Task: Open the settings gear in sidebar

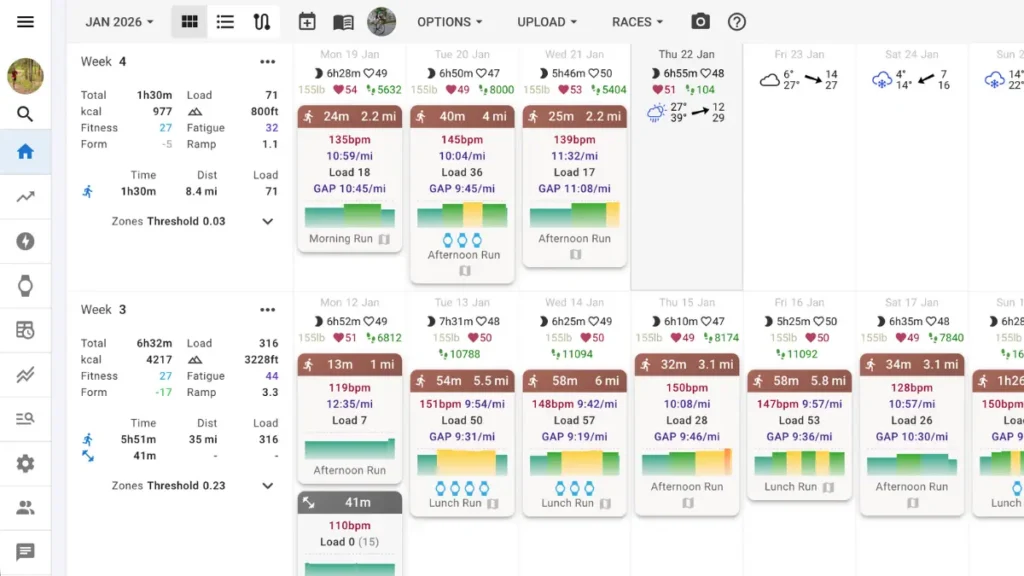Action: coord(25,463)
